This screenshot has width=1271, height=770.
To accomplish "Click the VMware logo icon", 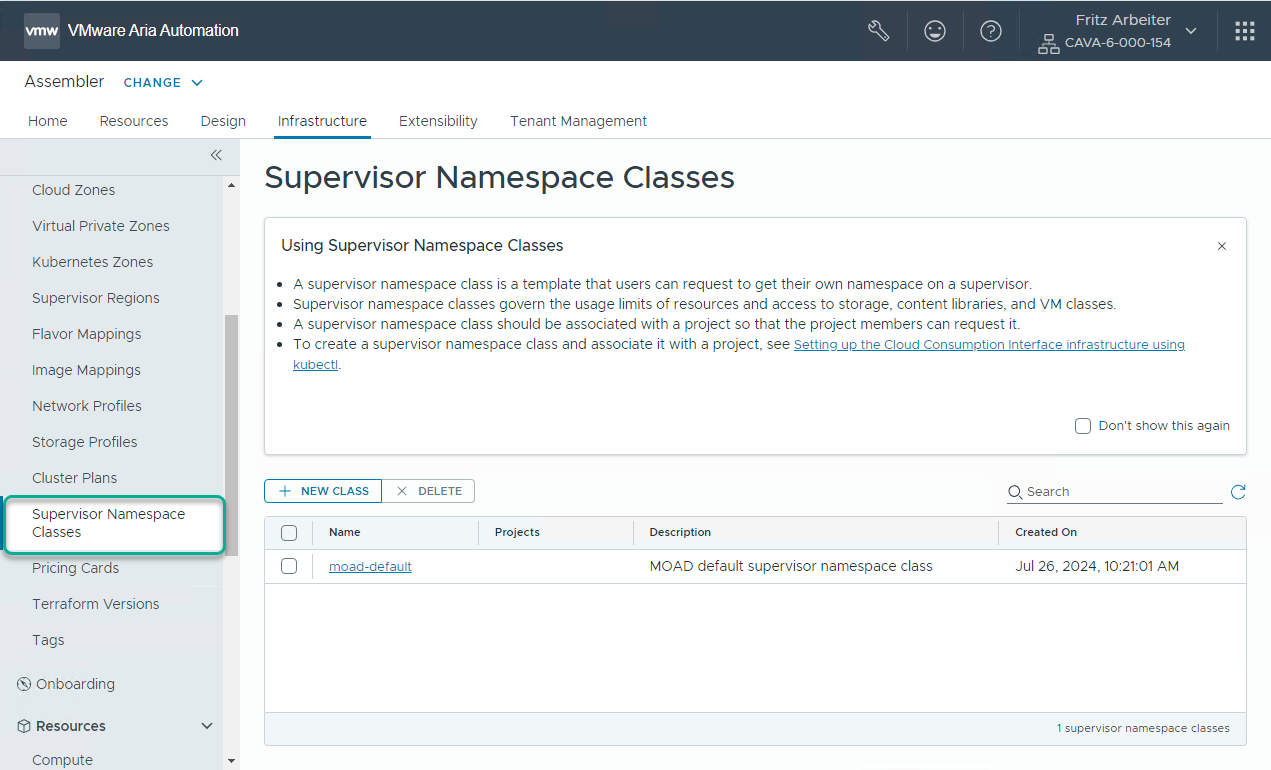I will (x=42, y=31).
